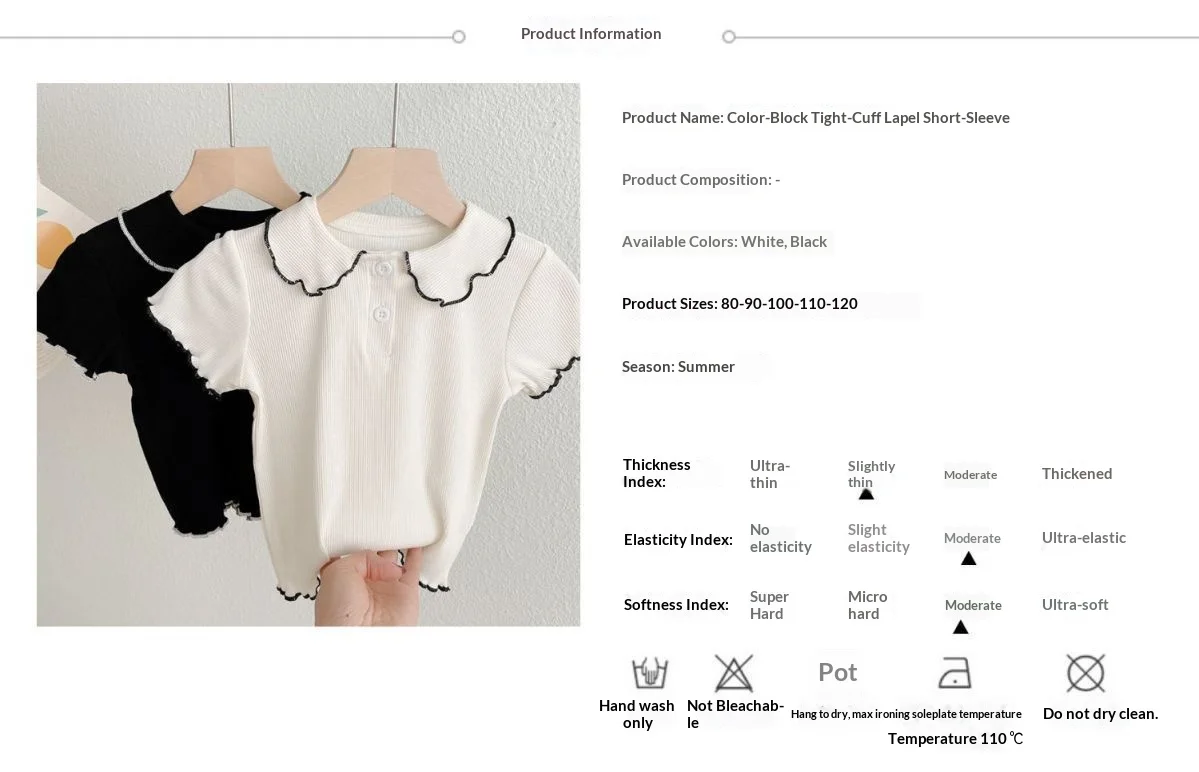Image resolution: width=1199 pixels, height=772 pixels.
Task: Click the do-not-bleach triangle icon
Action: click(x=733, y=673)
